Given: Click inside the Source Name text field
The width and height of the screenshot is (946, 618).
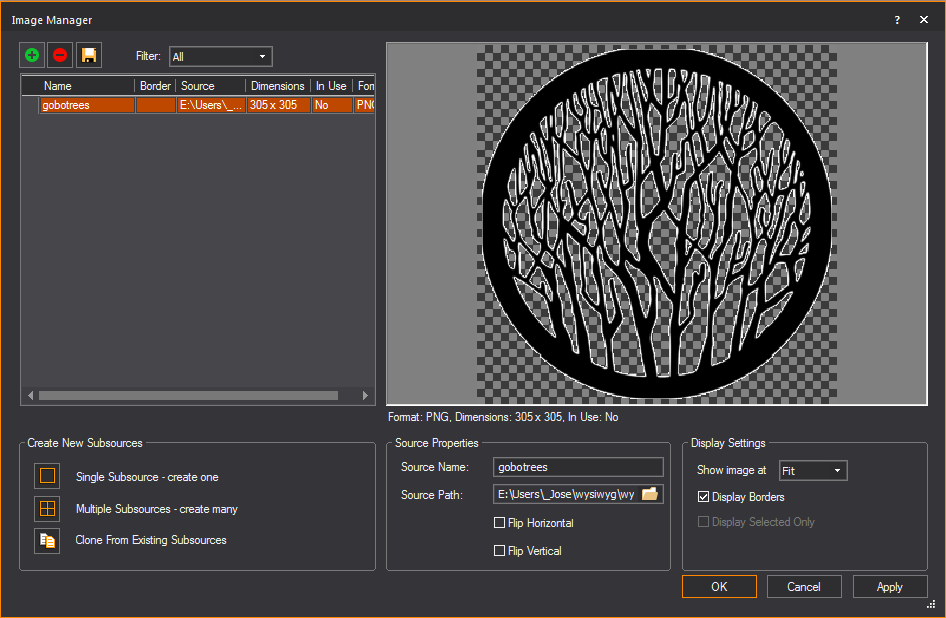Looking at the screenshot, I should click(x=578, y=466).
